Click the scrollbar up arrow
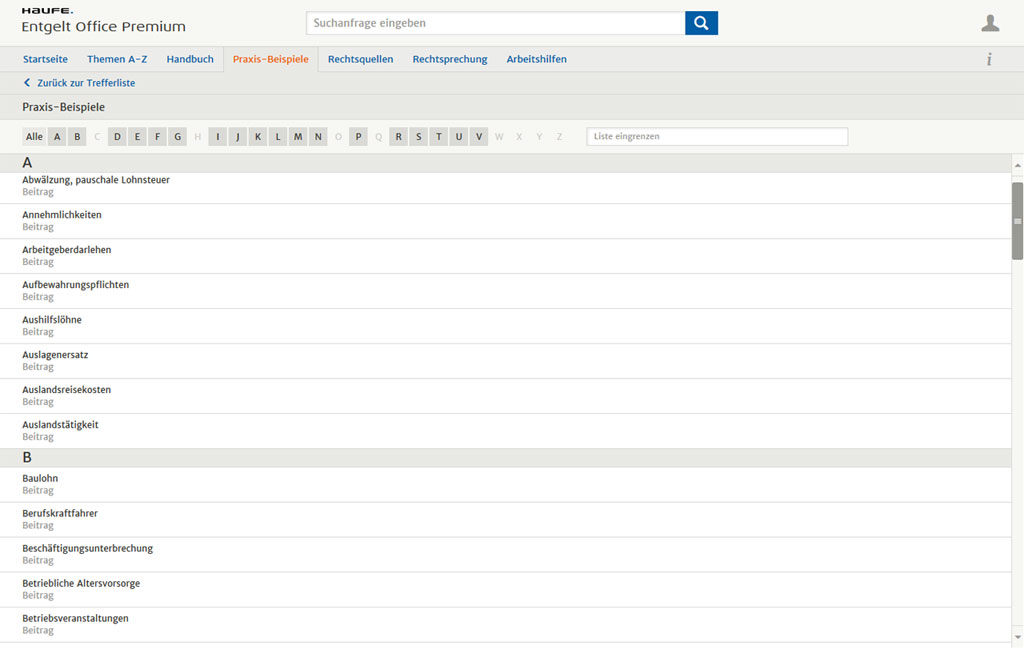This screenshot has width=1024, height=670. 1017,166
